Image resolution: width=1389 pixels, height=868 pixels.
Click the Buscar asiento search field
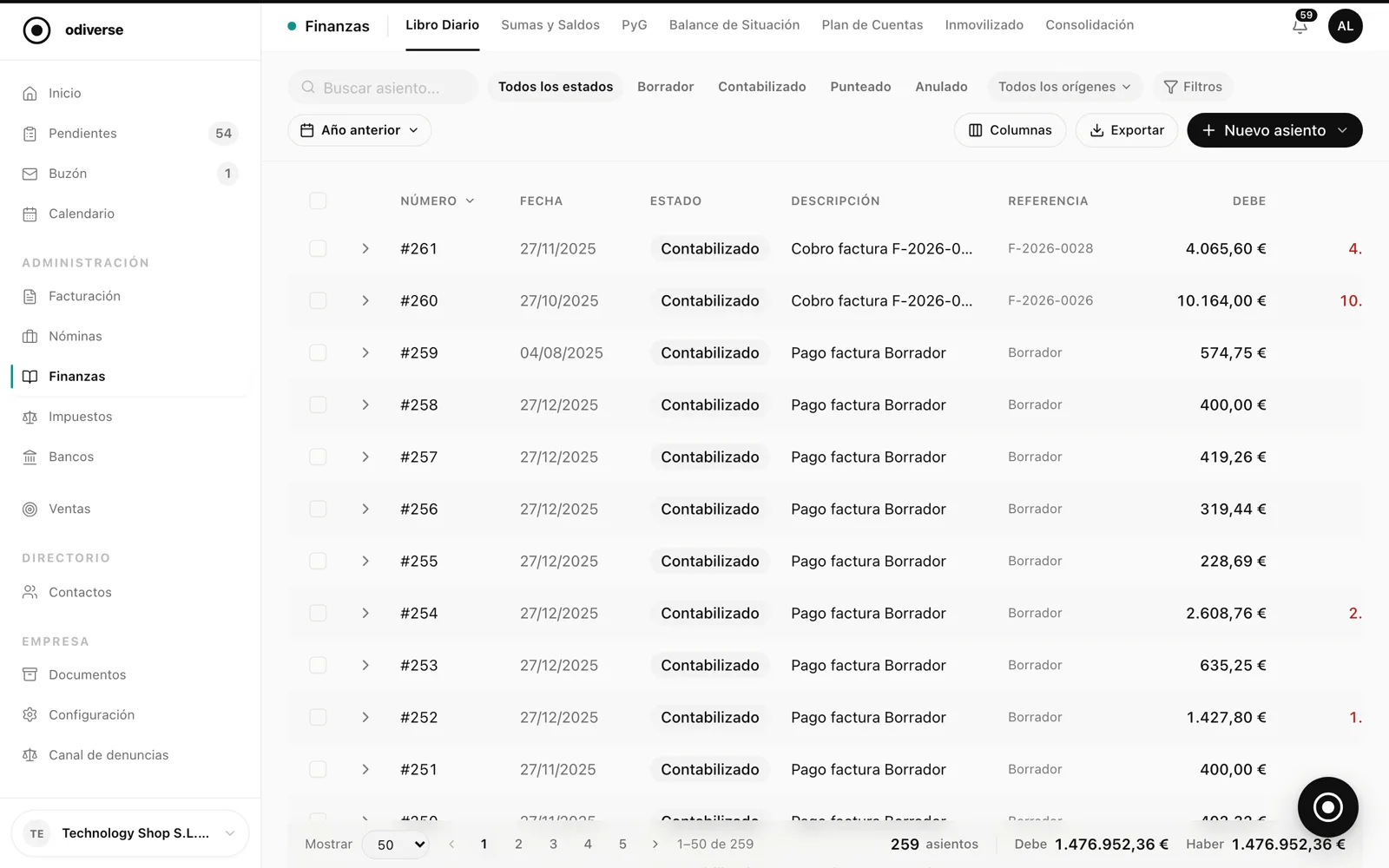[383, 87]
